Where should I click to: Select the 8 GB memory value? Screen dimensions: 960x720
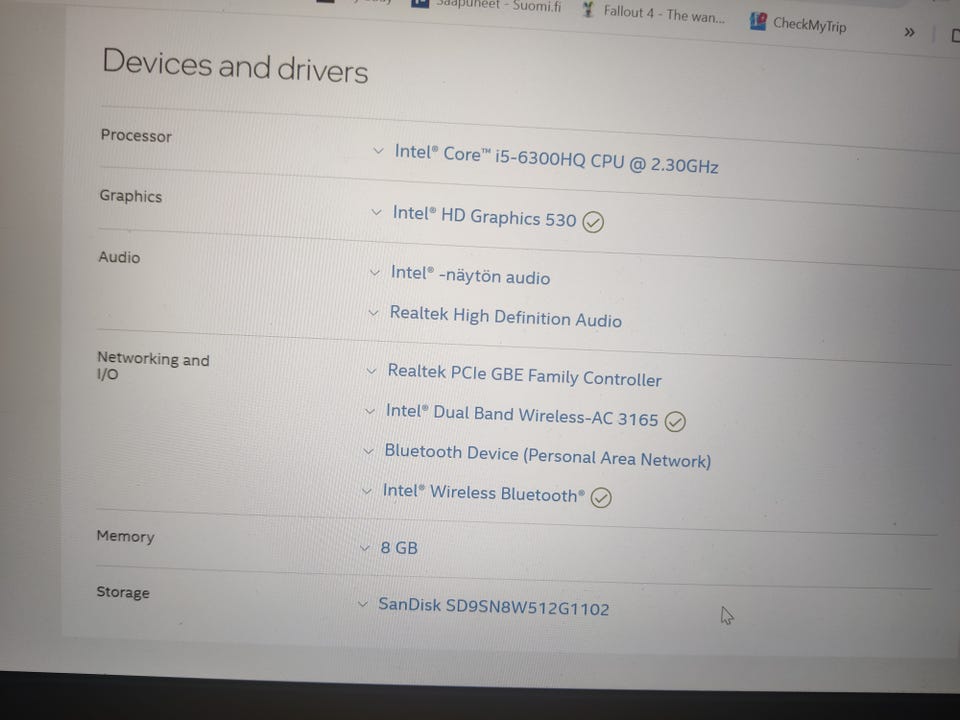399,547
